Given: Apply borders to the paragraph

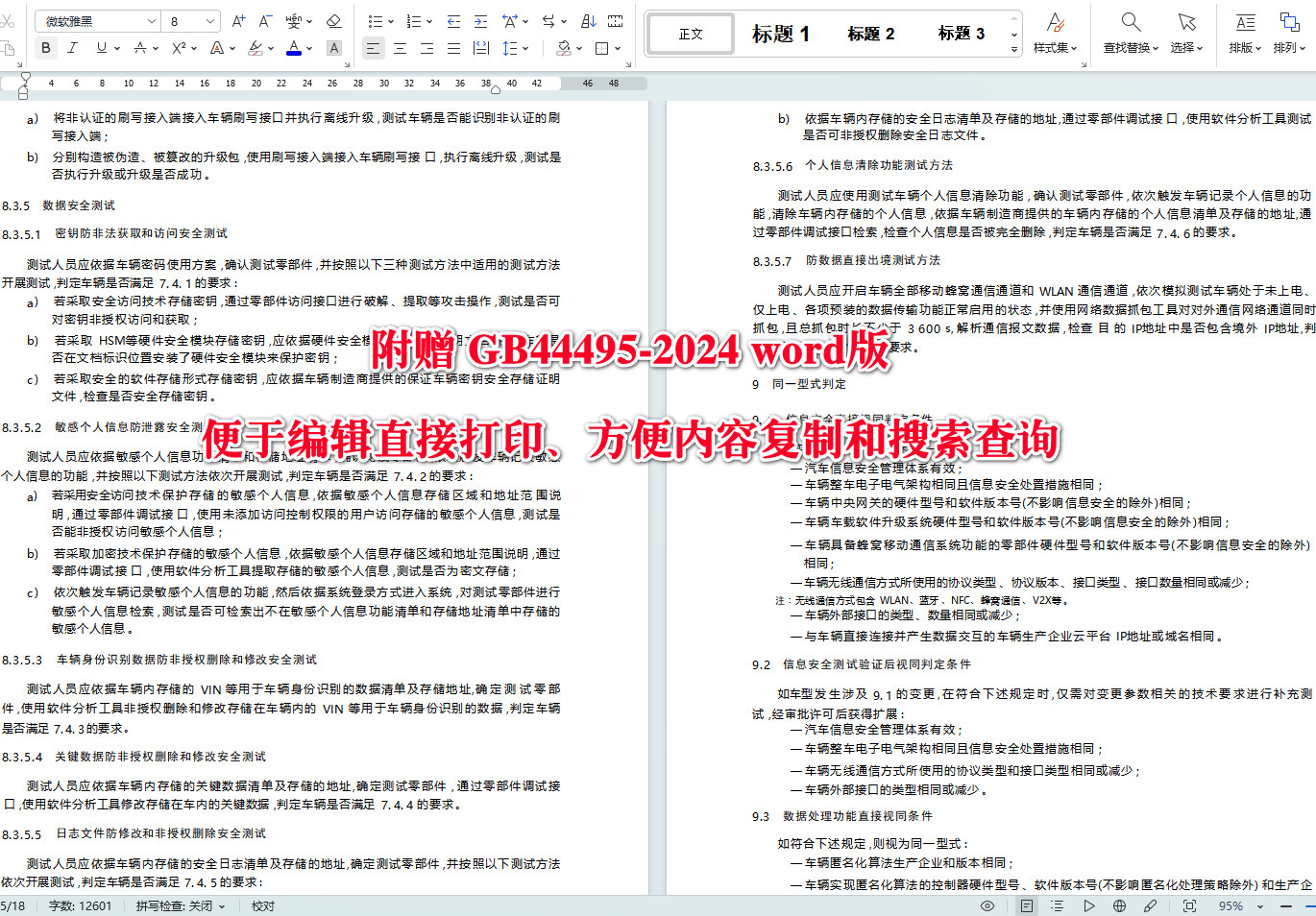Looking at the screenshot, I should coord(602,47).
